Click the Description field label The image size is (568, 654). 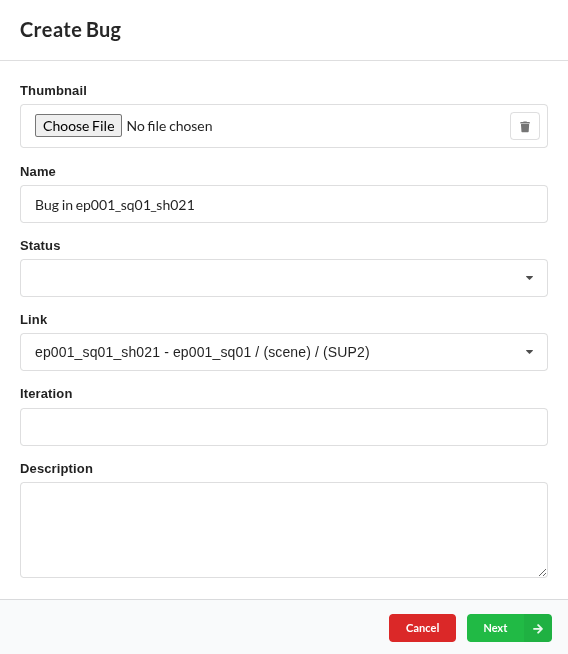tap(56, 468)
